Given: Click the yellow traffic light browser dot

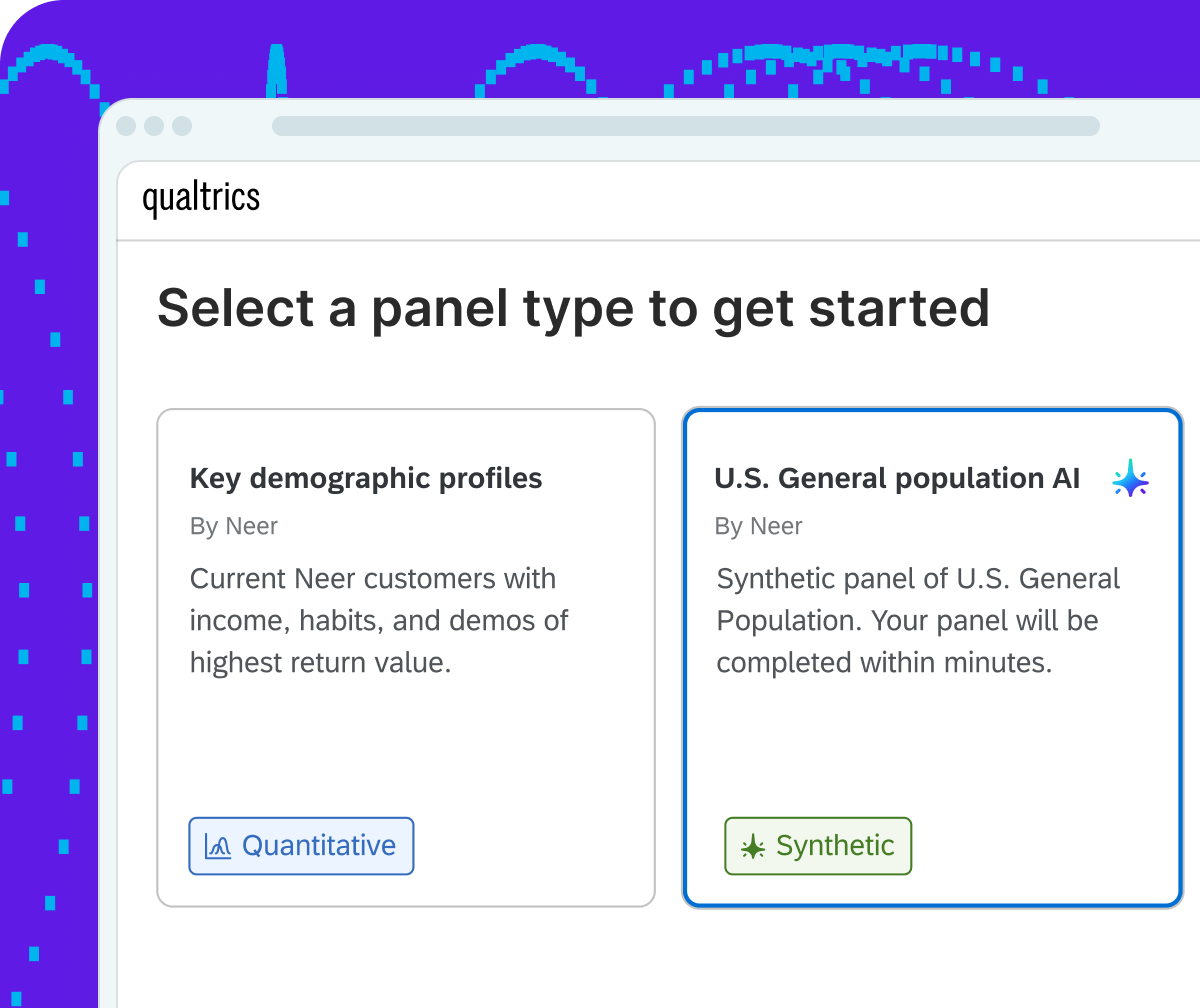Looking at the screenshot, I should (153, 126).
